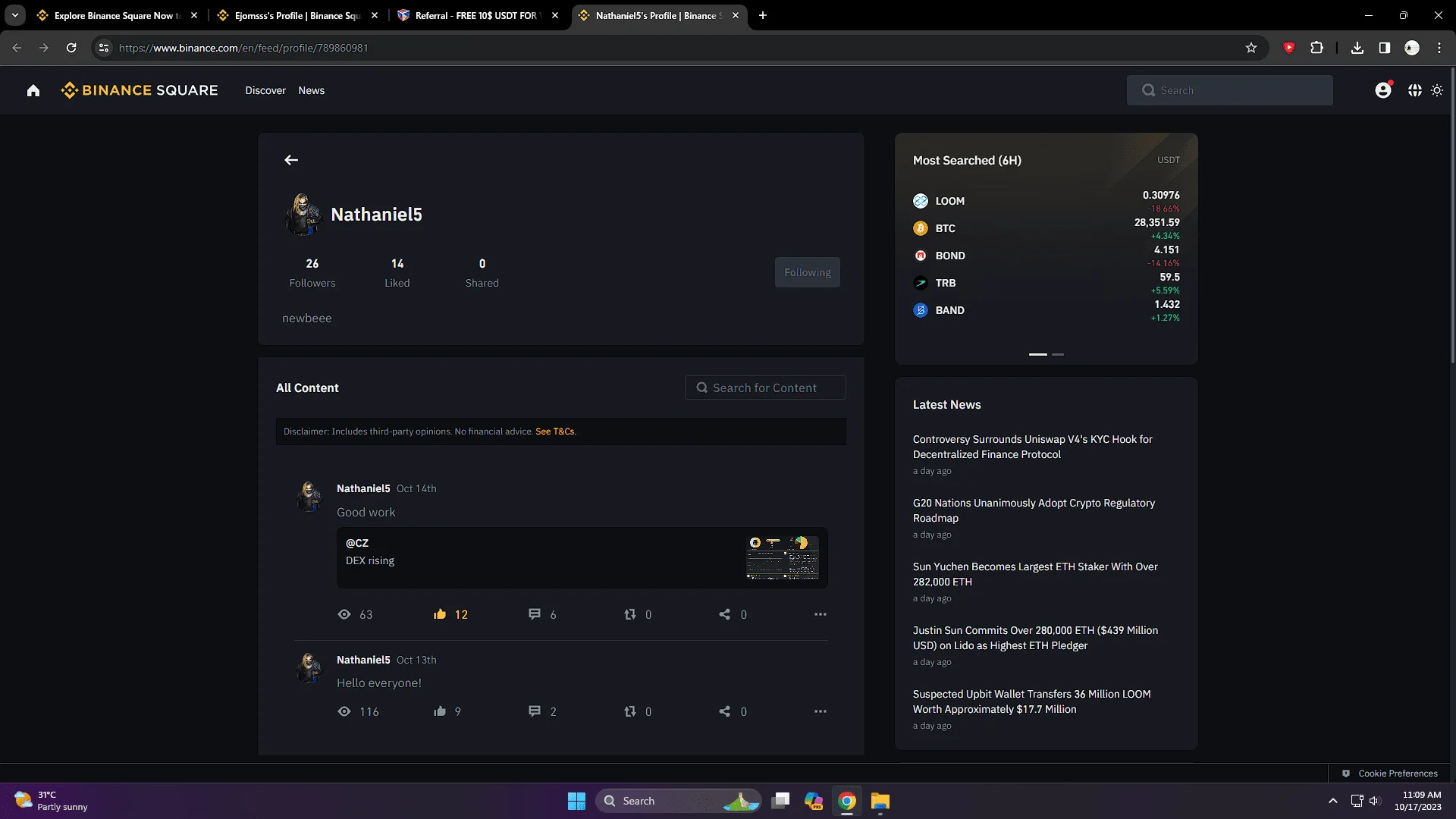Open the quoted @CZ 'DEX rising' post

click(x=582, y=557)
